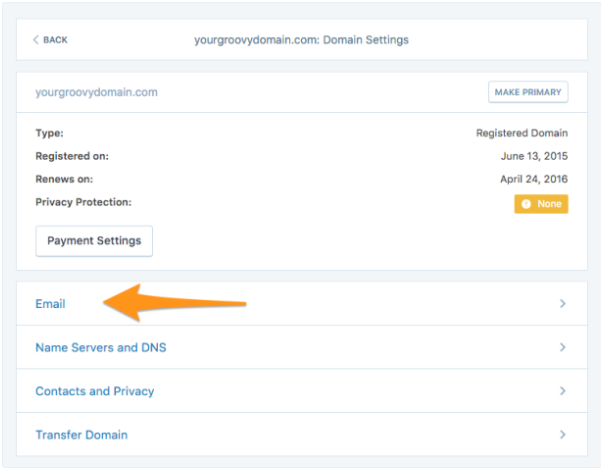Go to Transfer Domain
This screenshot has height=473, width=601.
coord(81,435)
